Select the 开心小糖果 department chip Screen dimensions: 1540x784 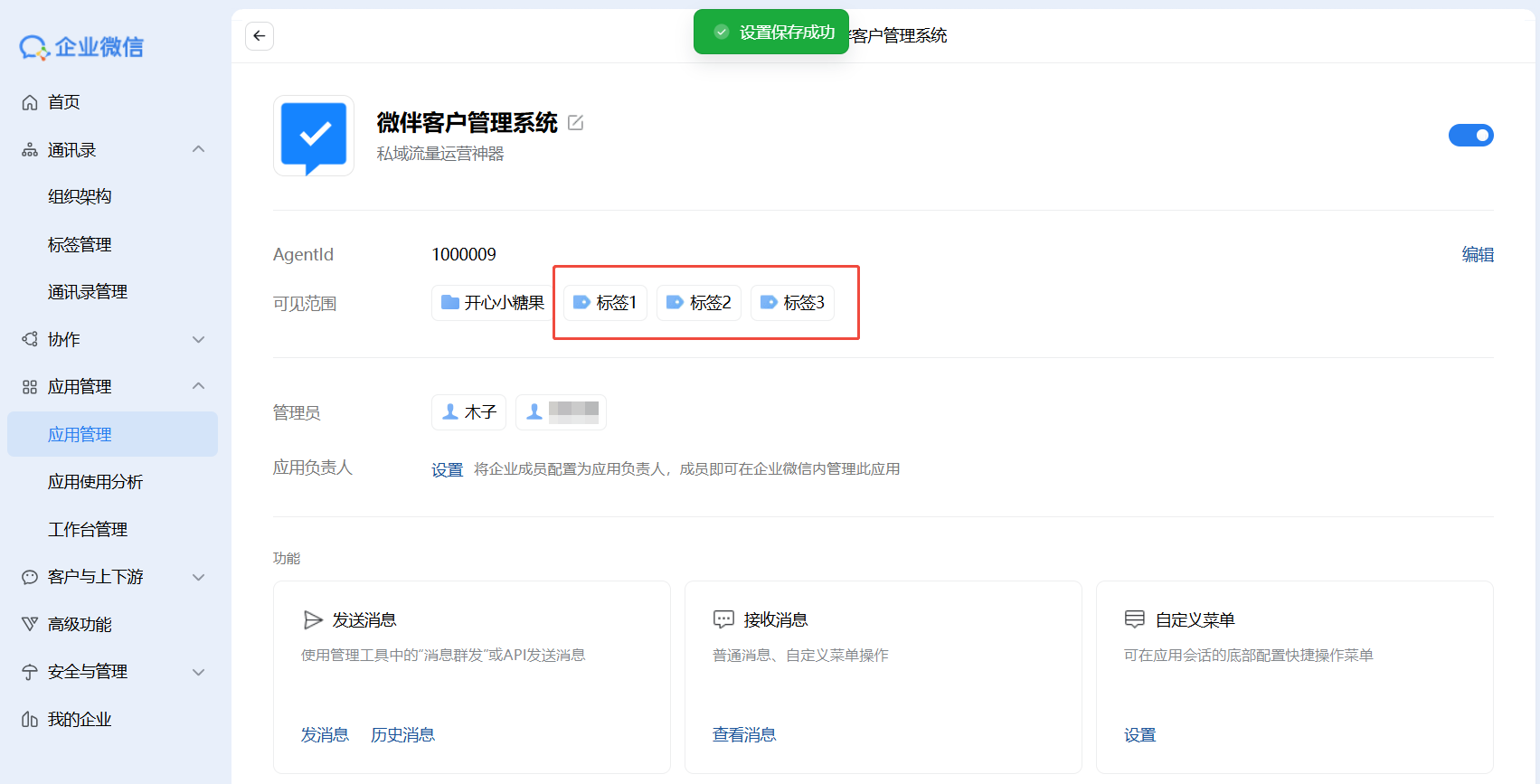[493, 303]
